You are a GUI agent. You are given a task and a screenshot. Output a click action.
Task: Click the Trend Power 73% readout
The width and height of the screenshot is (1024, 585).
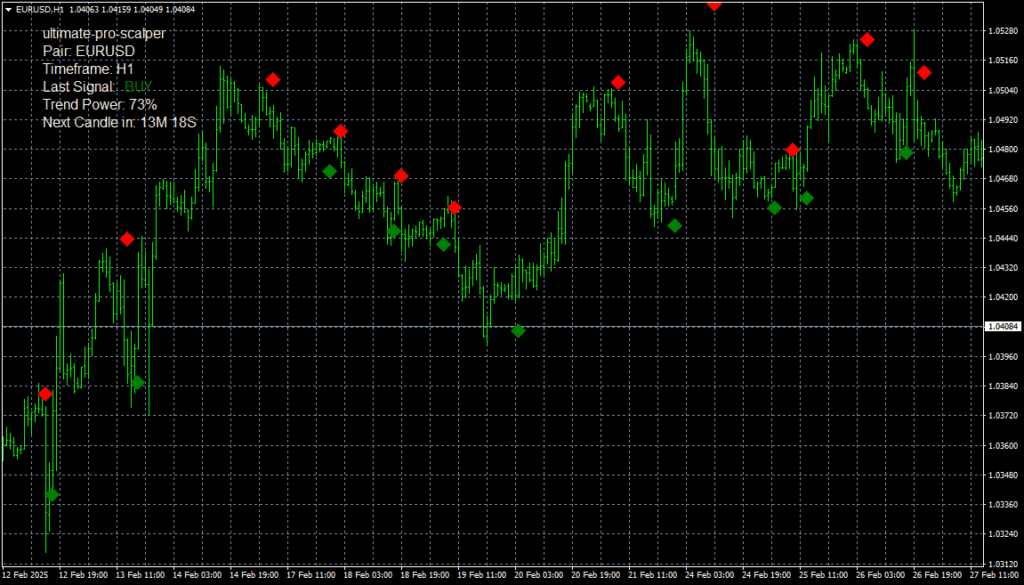click(x=99, y=105)
